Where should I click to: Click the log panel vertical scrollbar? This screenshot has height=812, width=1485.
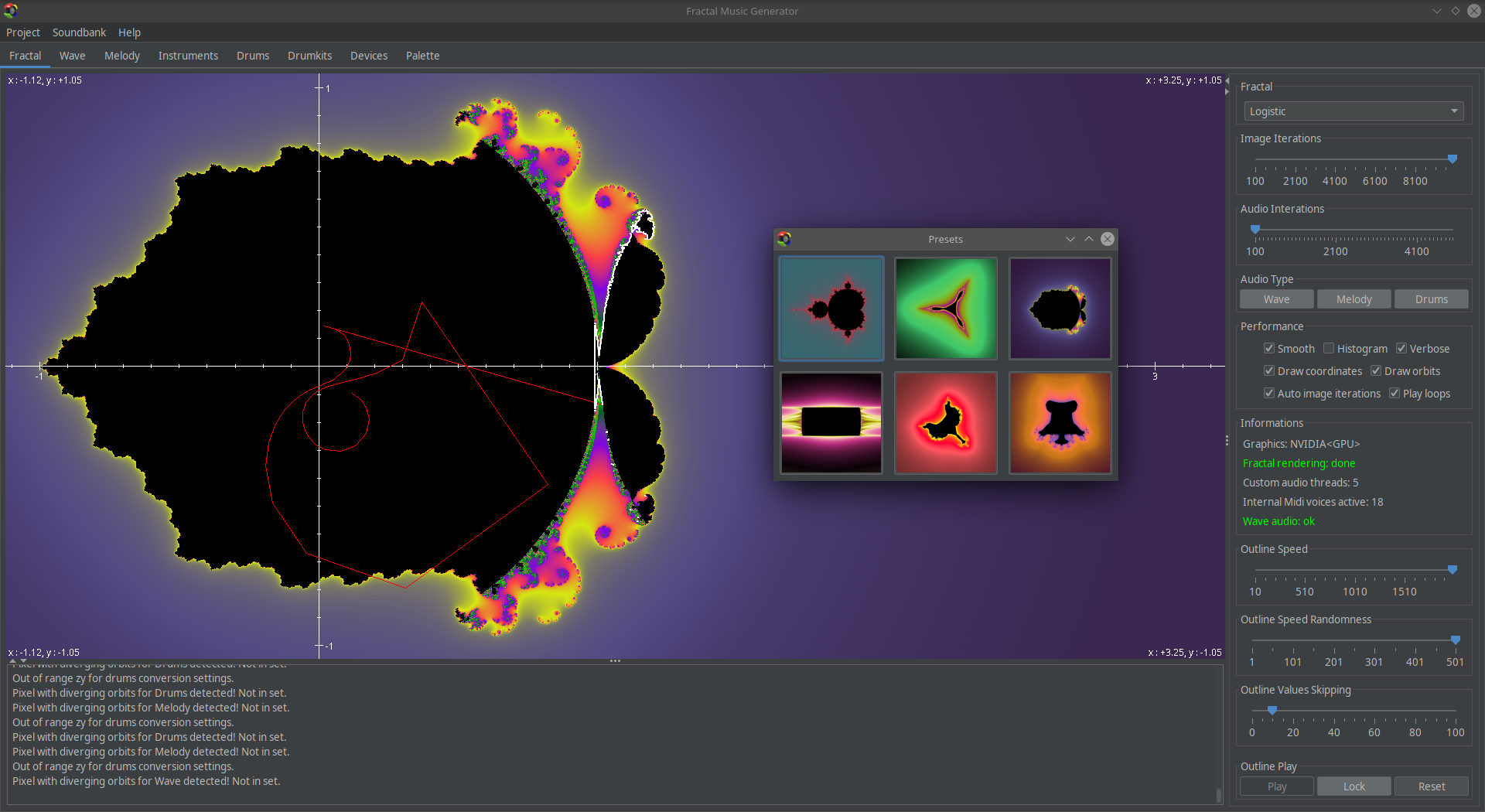coord(1219,795)
